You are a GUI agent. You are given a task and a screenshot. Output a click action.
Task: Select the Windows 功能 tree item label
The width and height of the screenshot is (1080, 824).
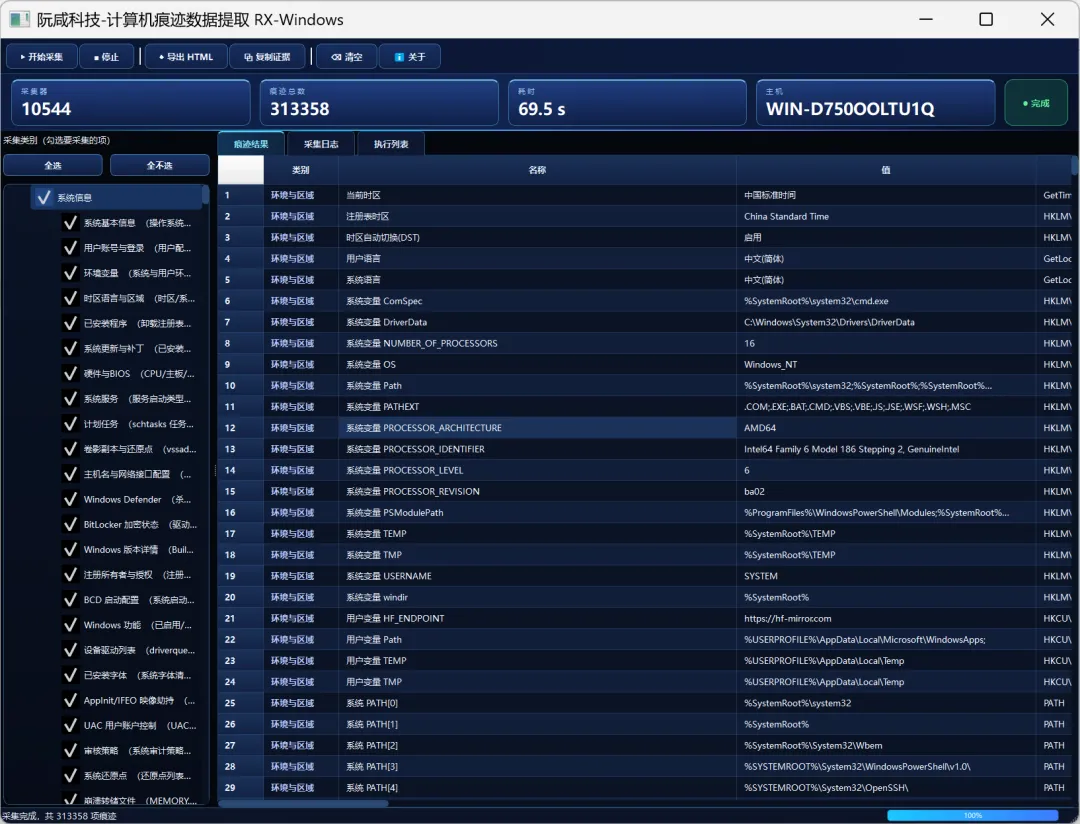137,625
